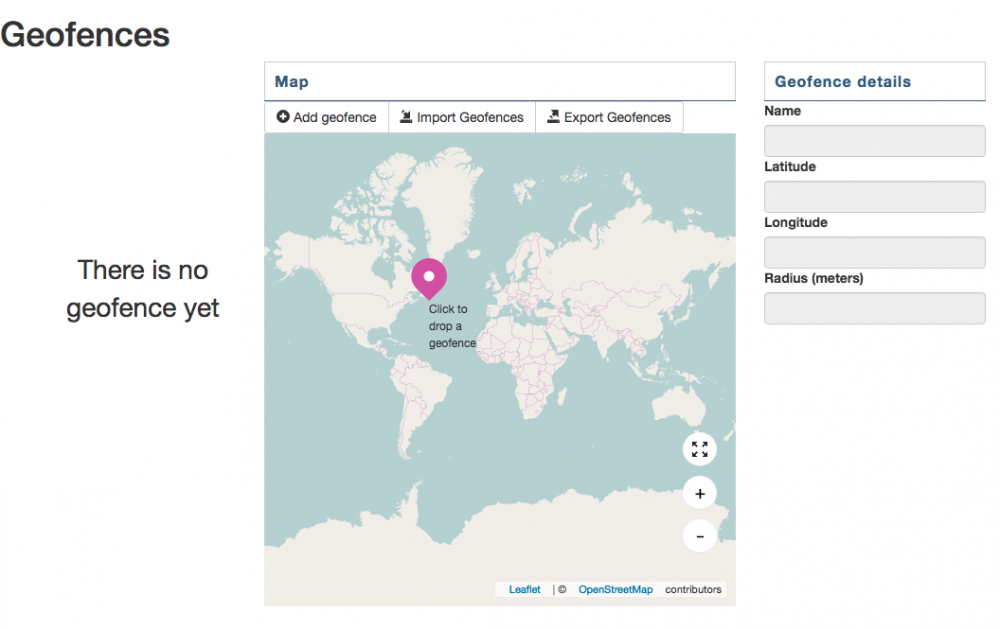
Task: Click the Add geofence button
Action: (327, 117)
